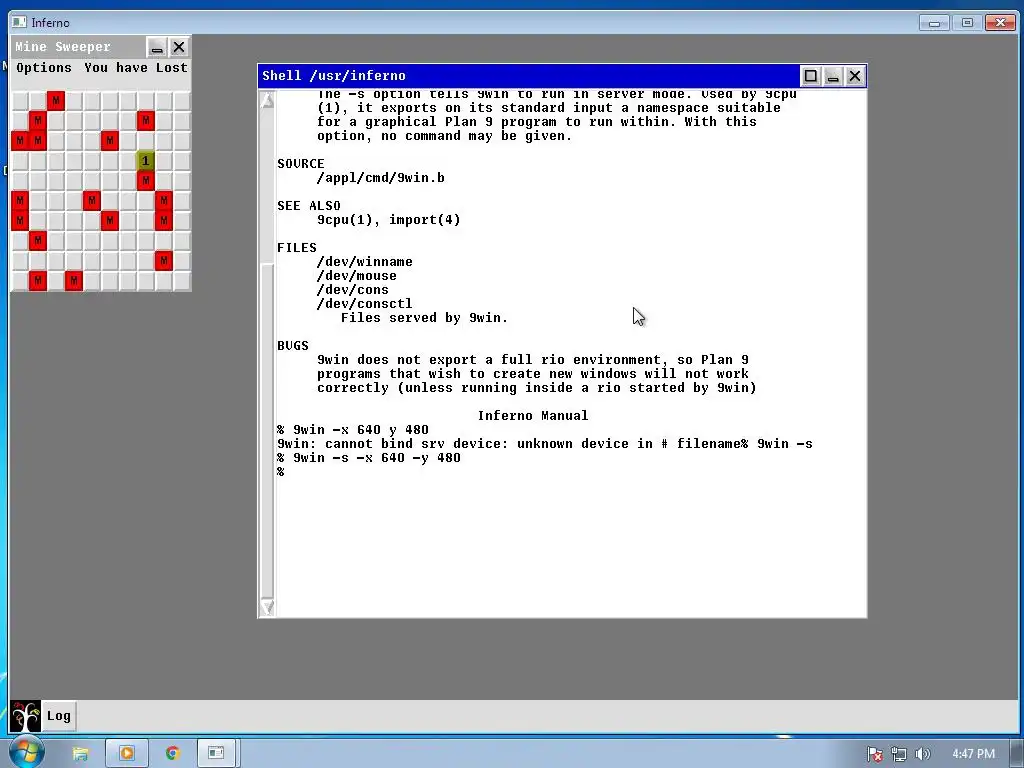Open the Inferno logo start menu
The image size is (1024, 768).
point(25,716)
